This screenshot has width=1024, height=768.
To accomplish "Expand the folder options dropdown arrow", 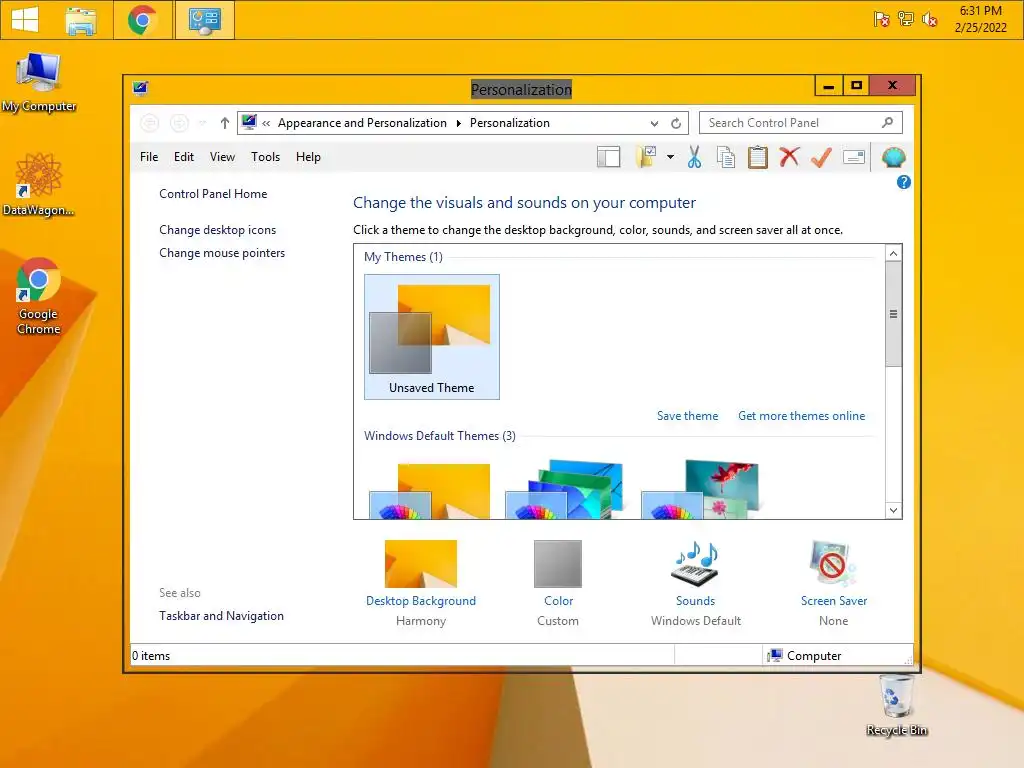I will click(670, 157).
